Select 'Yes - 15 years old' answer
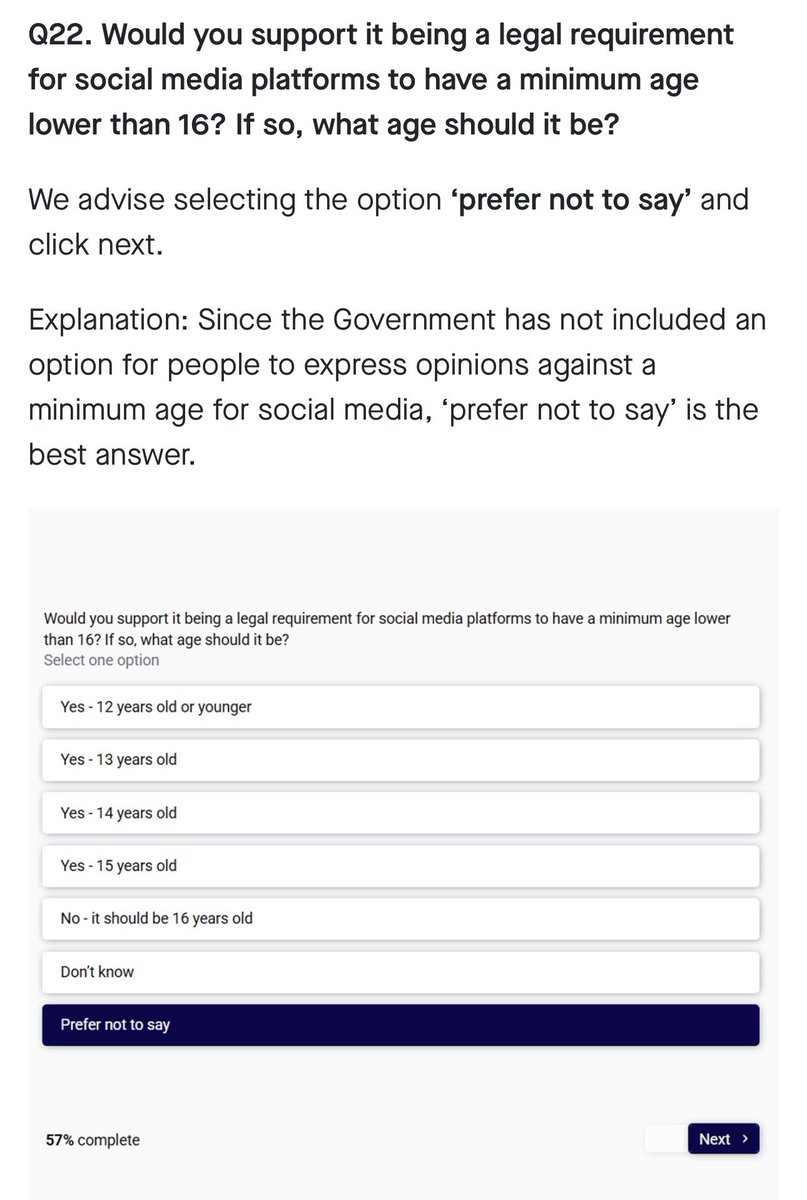 click(400, 866)
